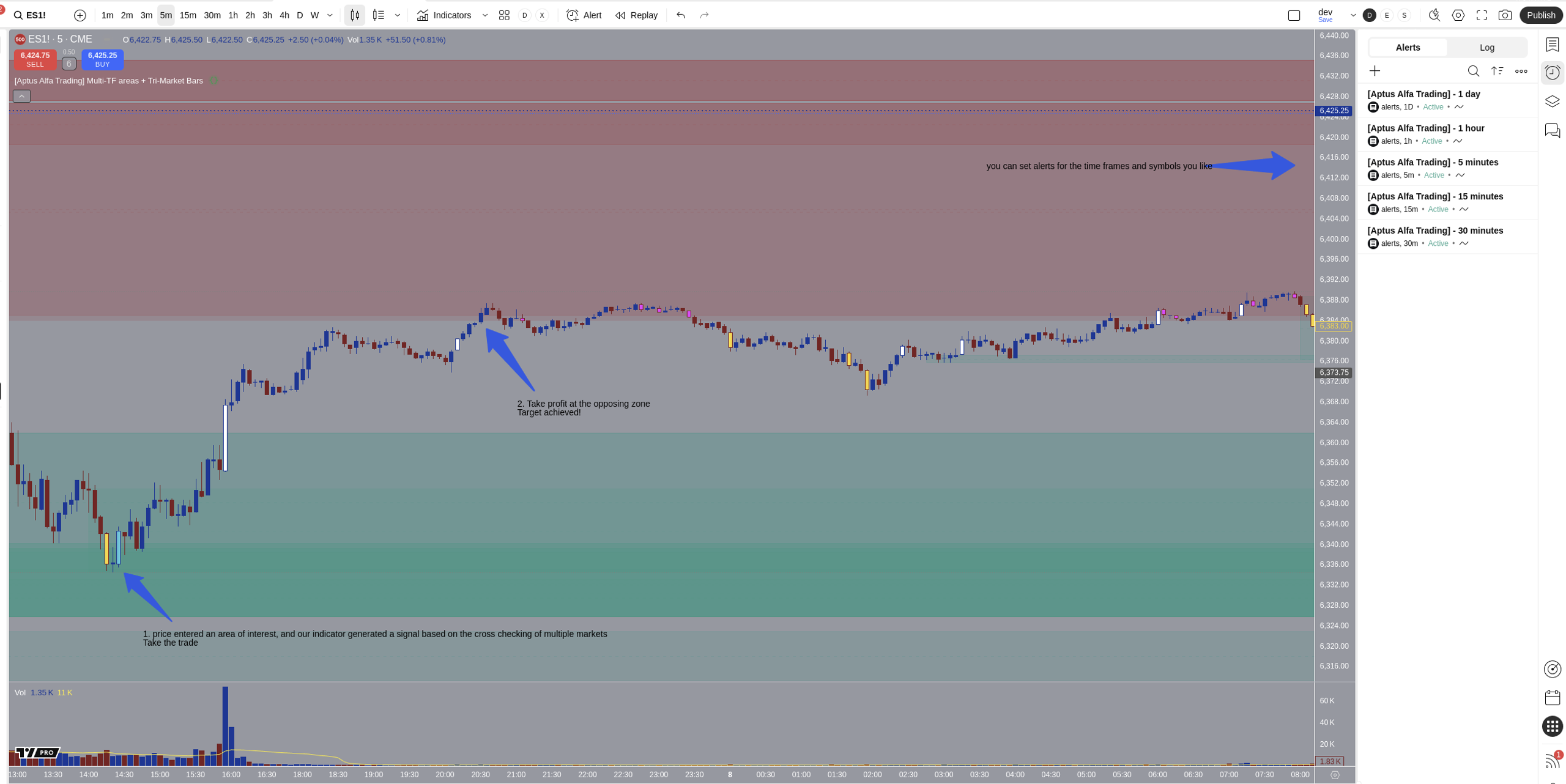Toggle the E events indicator button
The width and height of the screenshot is (1566, 784).
pyautogui.click(x=1387, y=15)
